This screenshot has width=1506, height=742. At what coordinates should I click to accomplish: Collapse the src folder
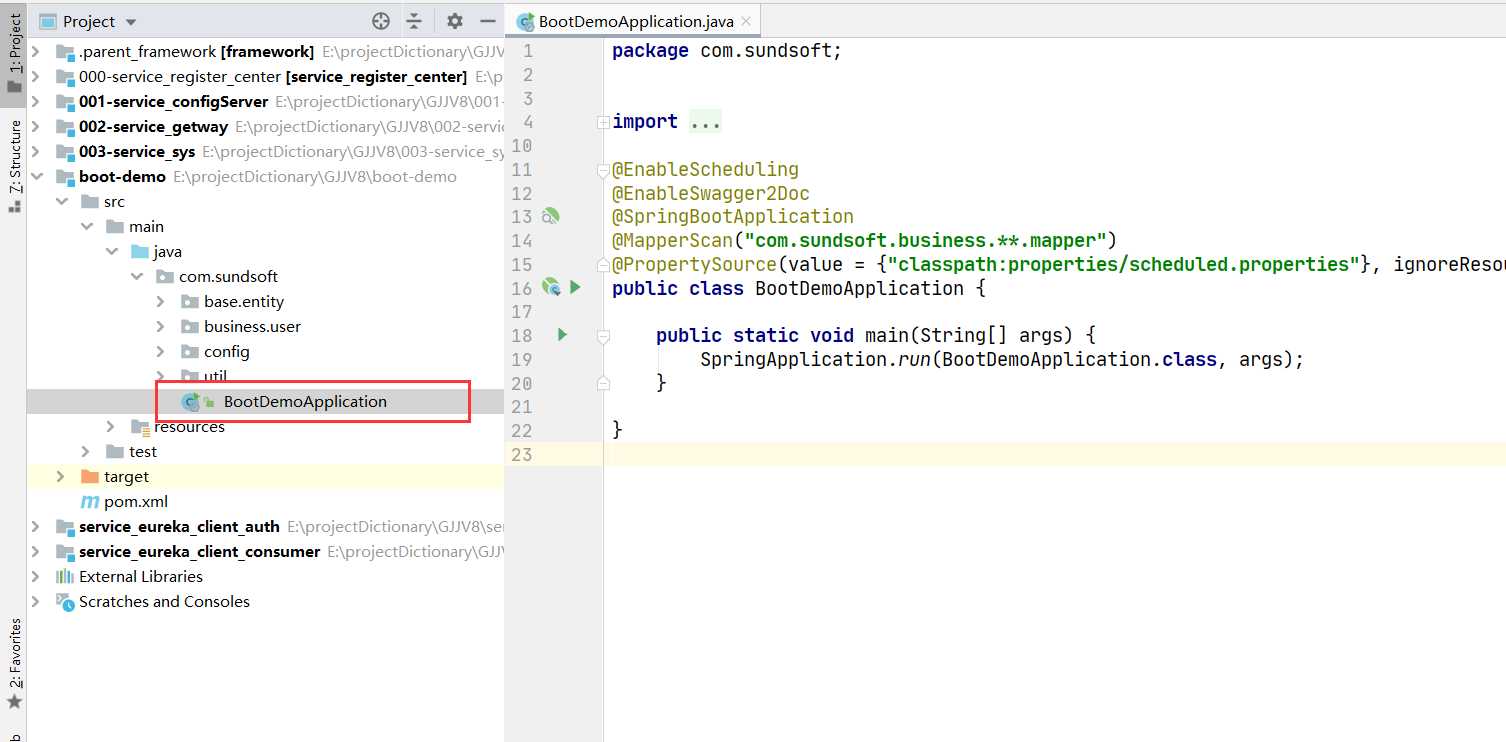[x=61, y=201]
